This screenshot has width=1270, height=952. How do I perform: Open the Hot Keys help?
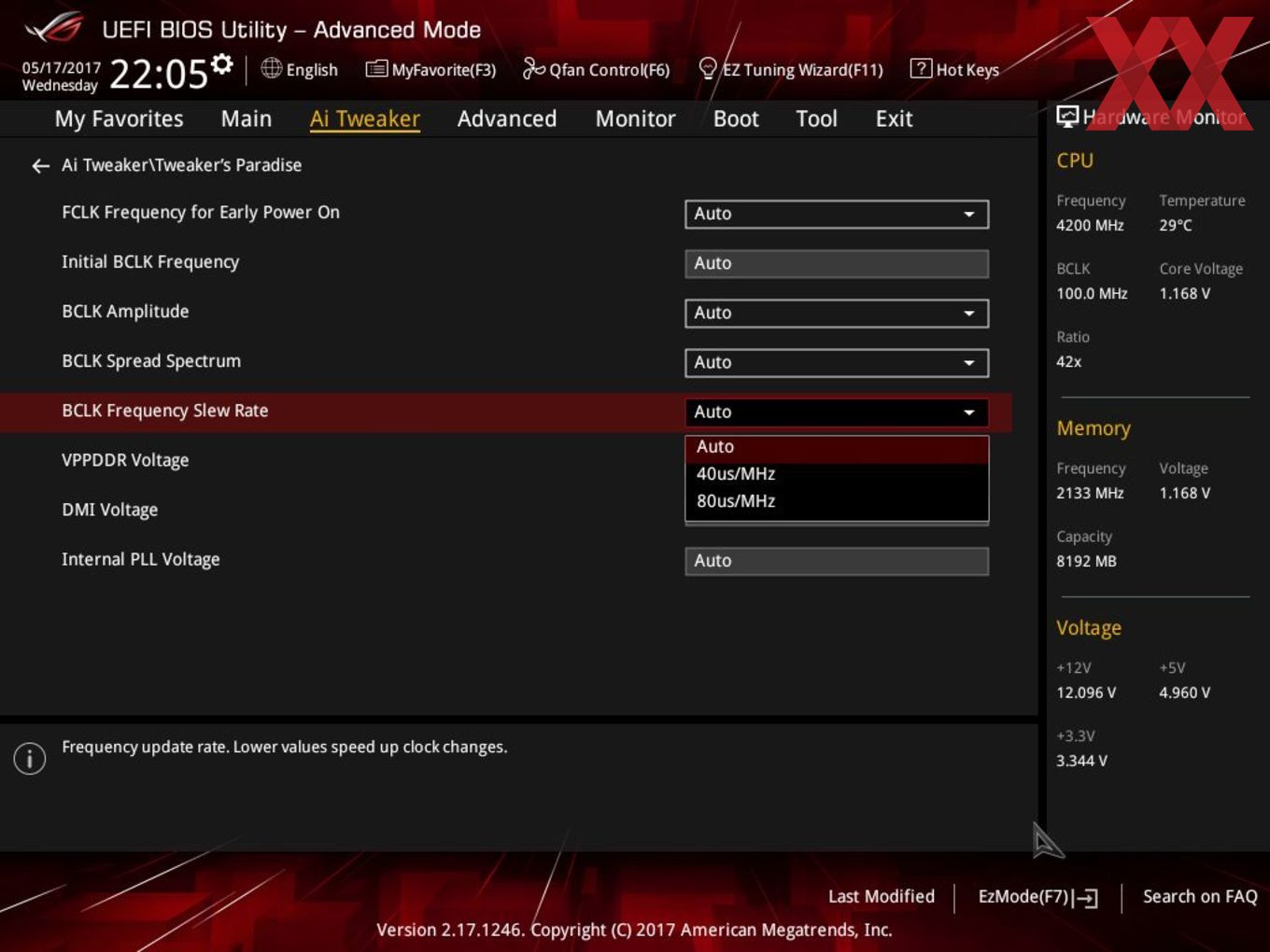(954, 69)
